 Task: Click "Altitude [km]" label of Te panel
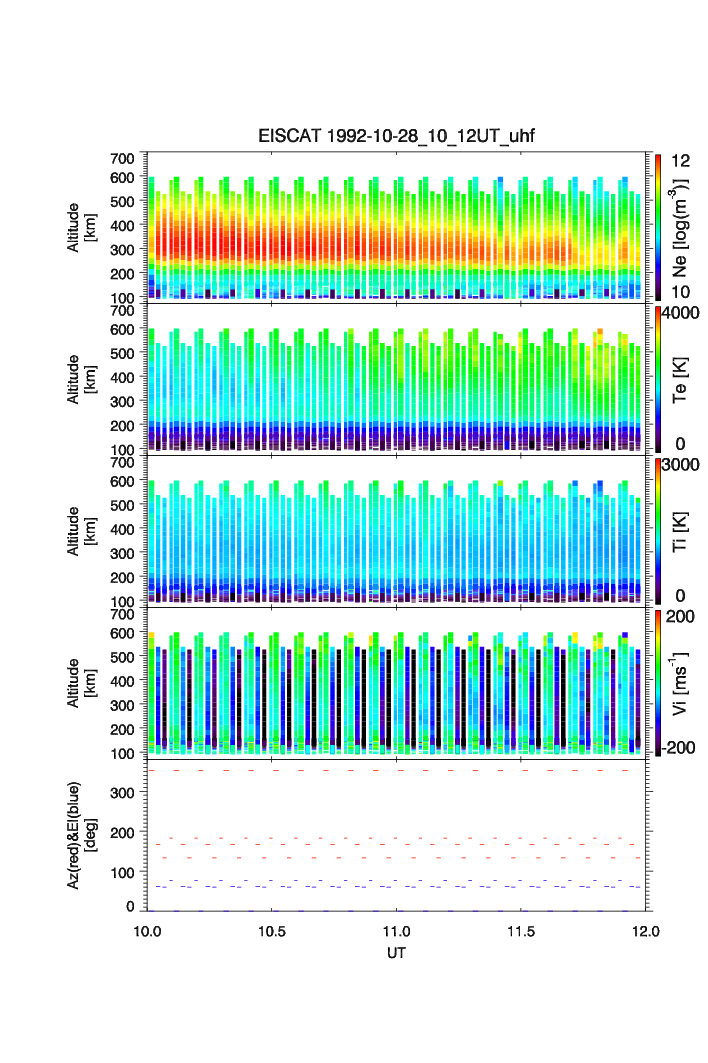[x=81, y=380]
